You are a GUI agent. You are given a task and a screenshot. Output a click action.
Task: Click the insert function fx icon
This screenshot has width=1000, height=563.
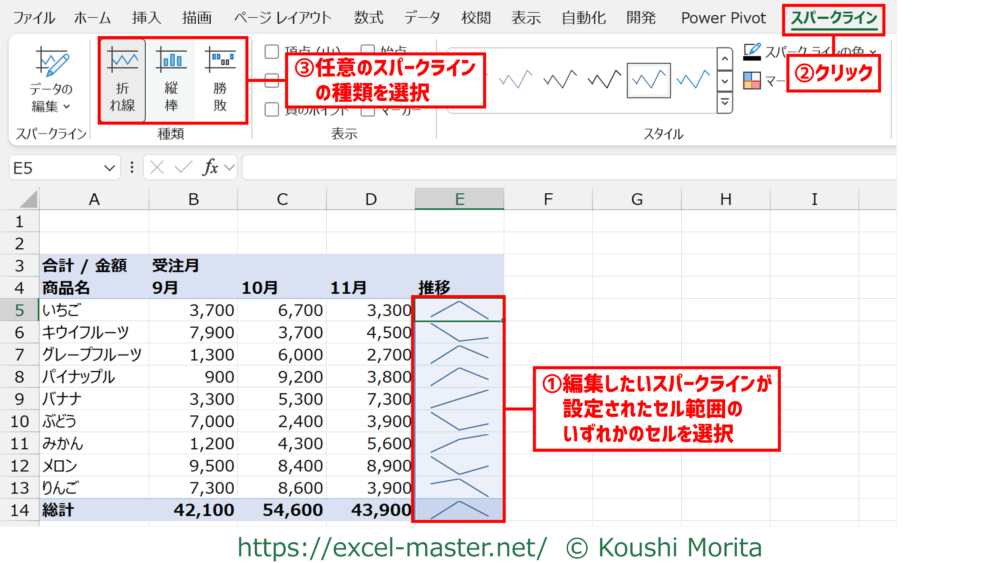pyautogui.click(x=211, y=168)
